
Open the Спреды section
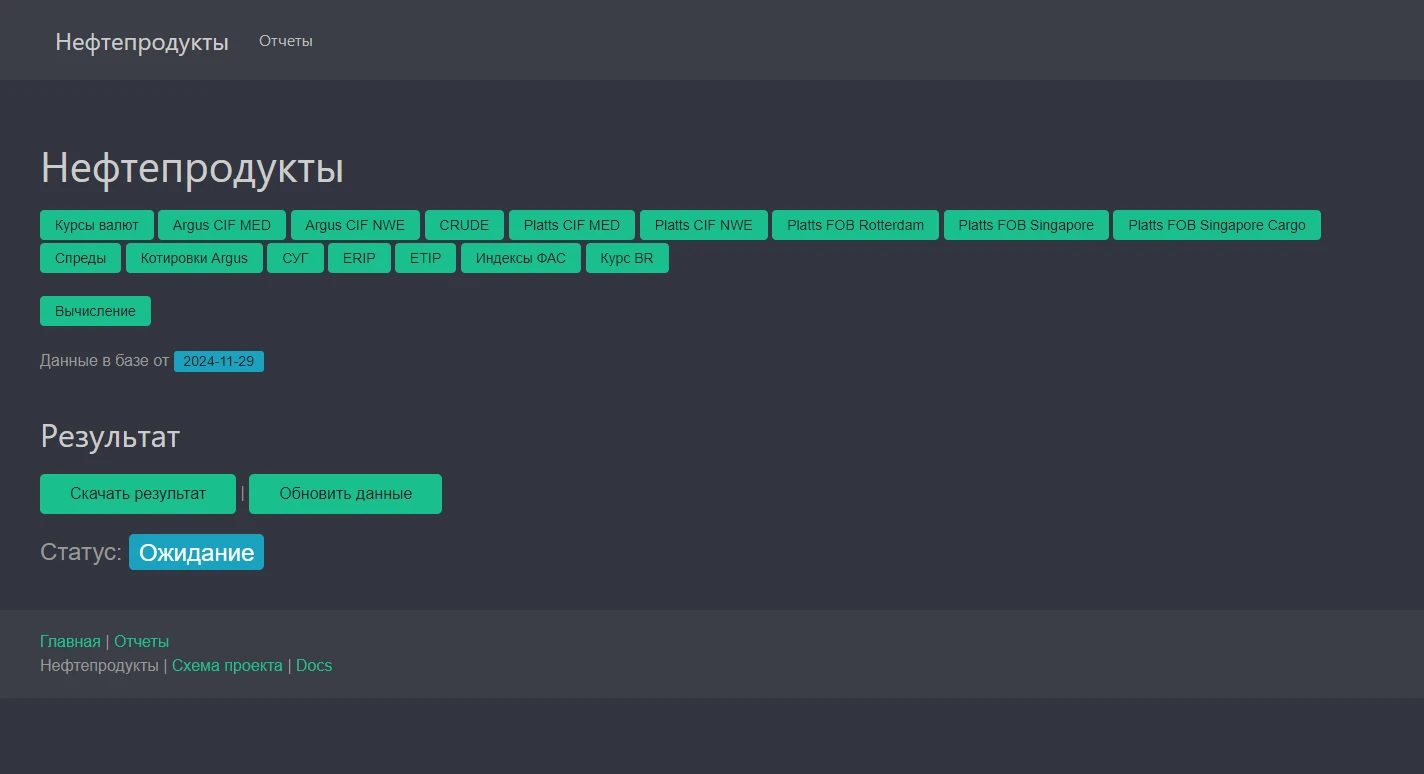coord(80,258)
